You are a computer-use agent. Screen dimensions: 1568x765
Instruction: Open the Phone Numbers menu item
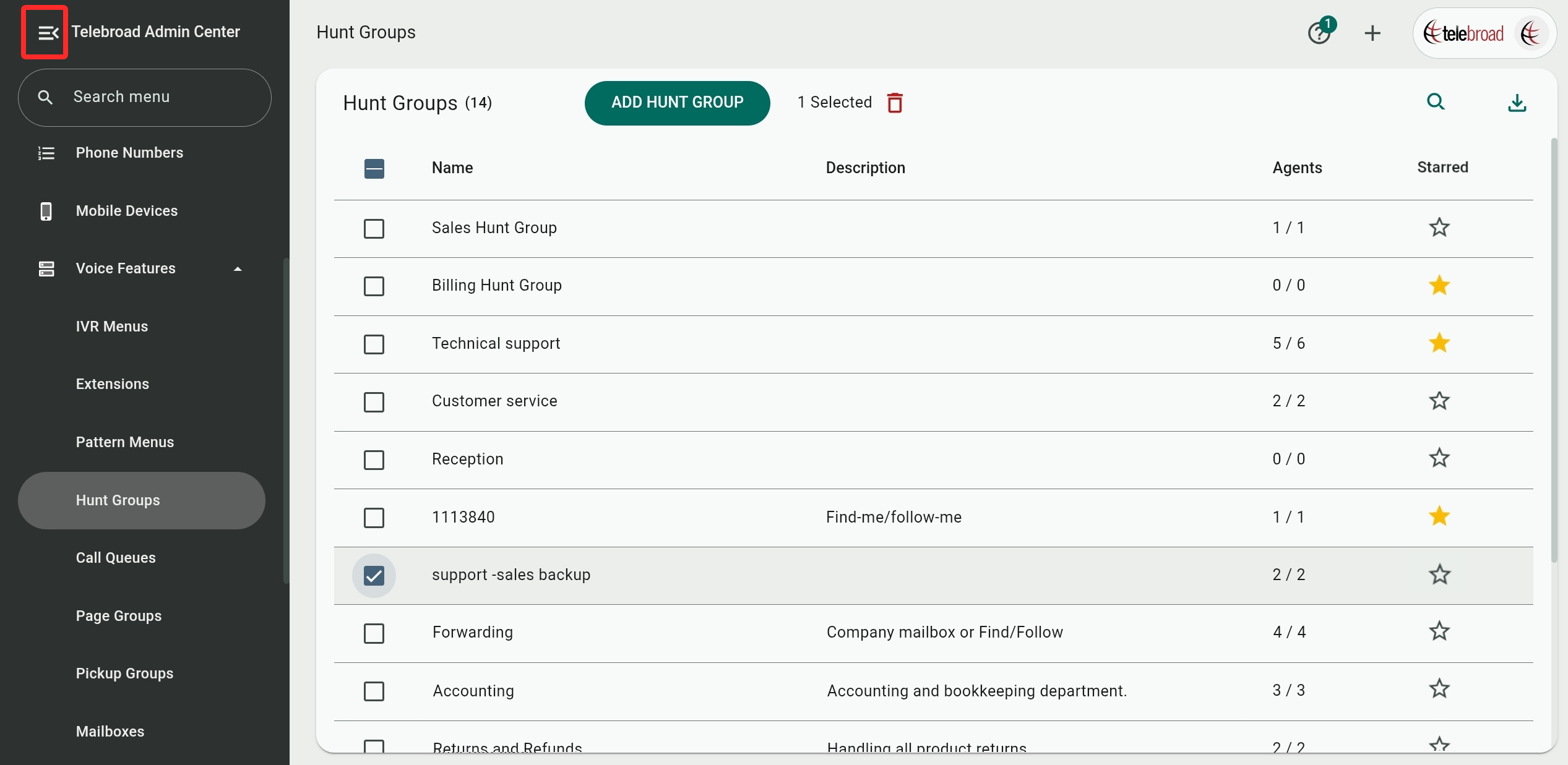[129, 153]
